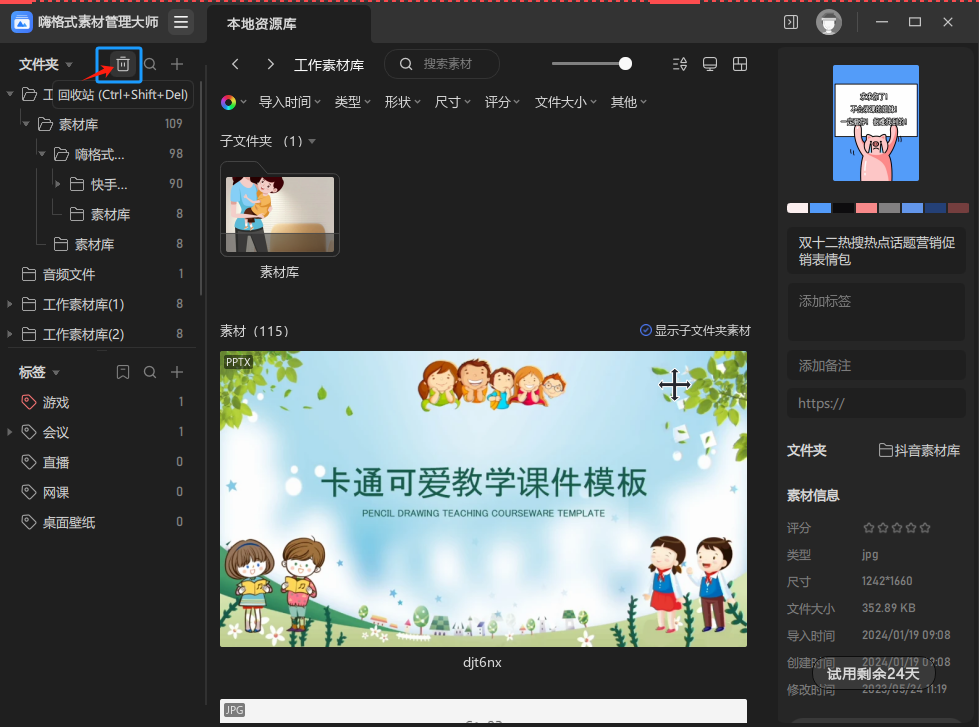Focus the 搜索素材 search field
This screenshot has width=979, height=727.
tap(441, 64)
